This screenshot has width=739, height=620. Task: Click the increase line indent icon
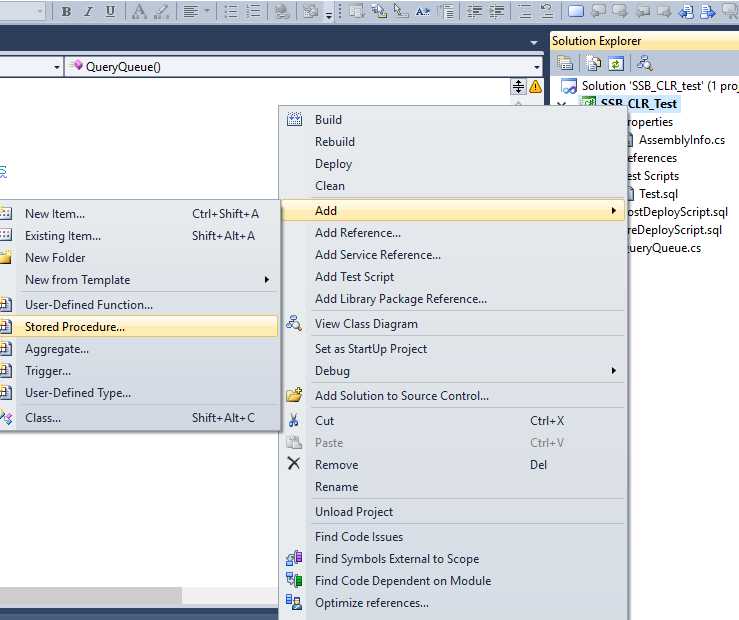point(497,11)
